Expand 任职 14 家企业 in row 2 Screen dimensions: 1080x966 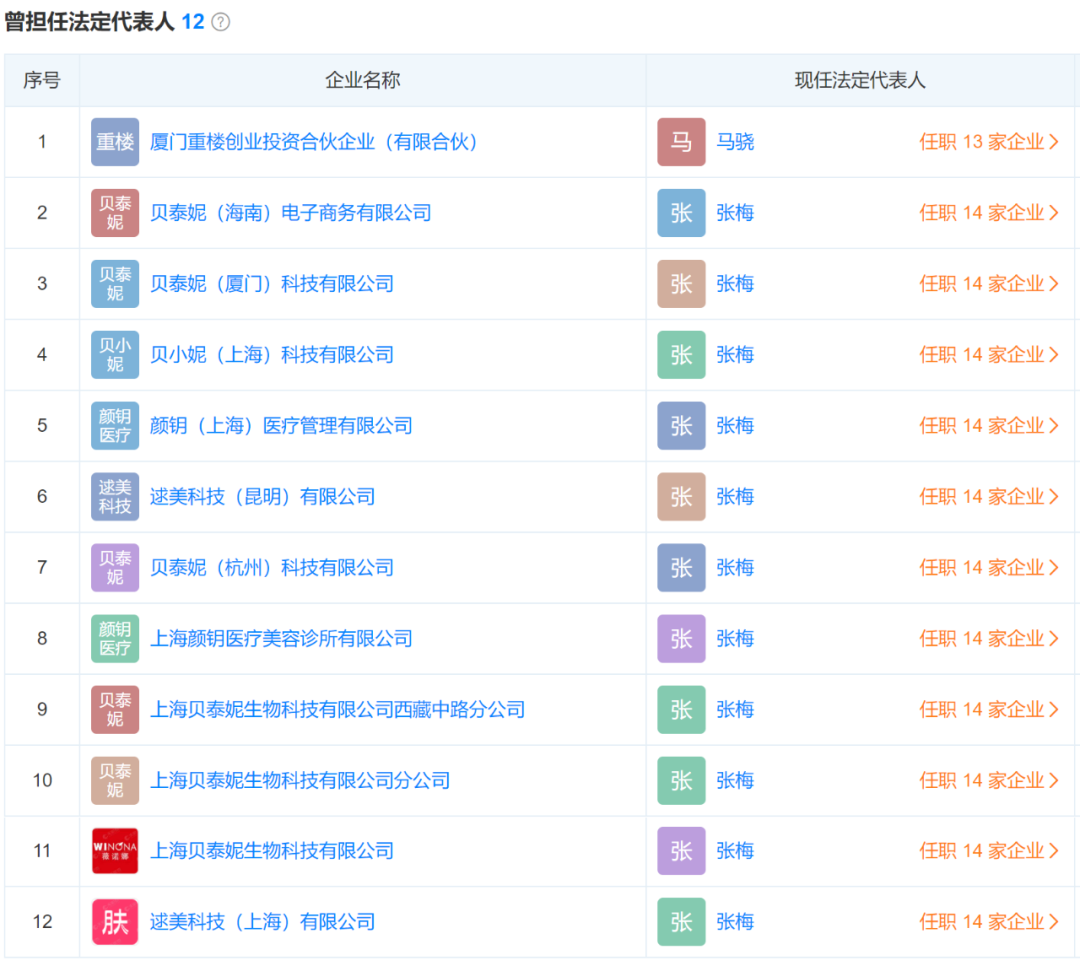click(988, 213)
